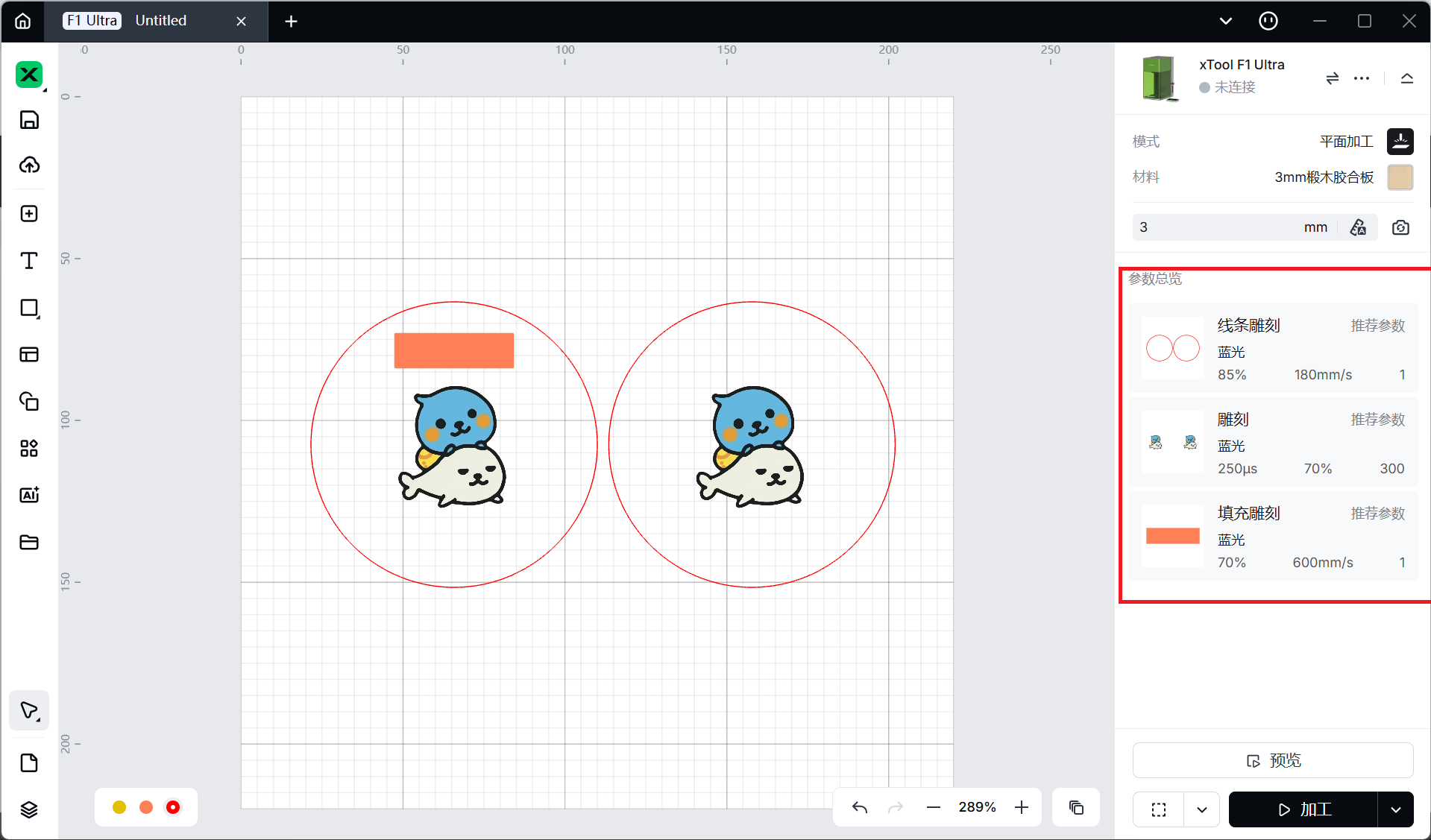Switch to the Untitled project tab
Screen dimensions: 1431x840
tap(161, 21)
